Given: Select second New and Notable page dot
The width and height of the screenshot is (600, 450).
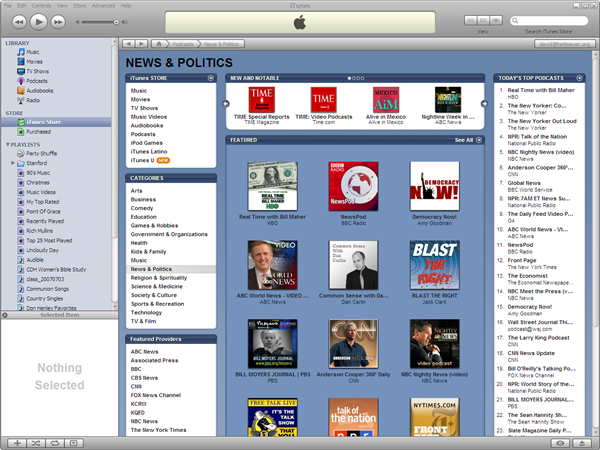Looking at the screenshot, I should (x=354, y=78).
